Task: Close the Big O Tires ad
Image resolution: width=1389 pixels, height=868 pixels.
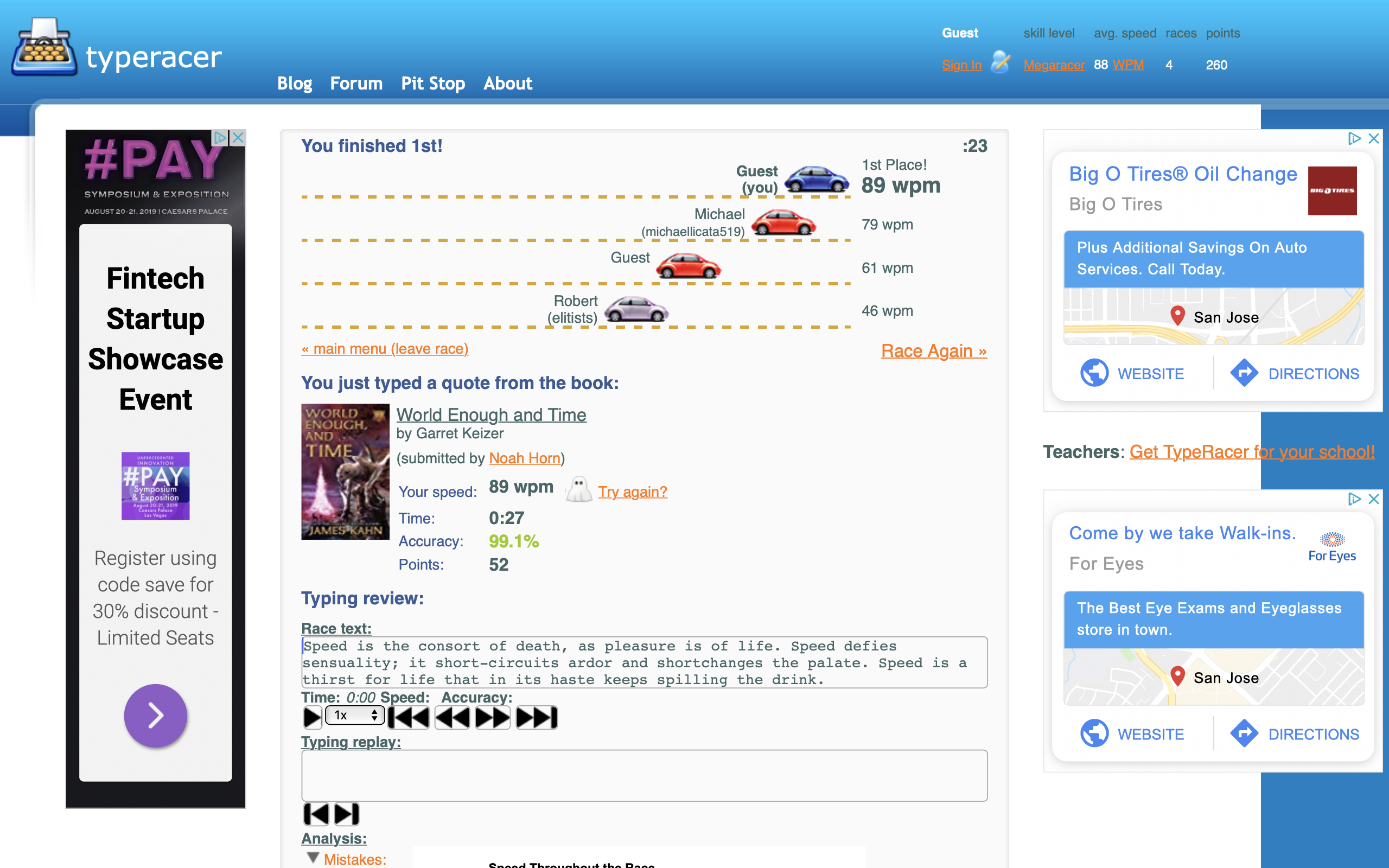Action: point(1373,138)
